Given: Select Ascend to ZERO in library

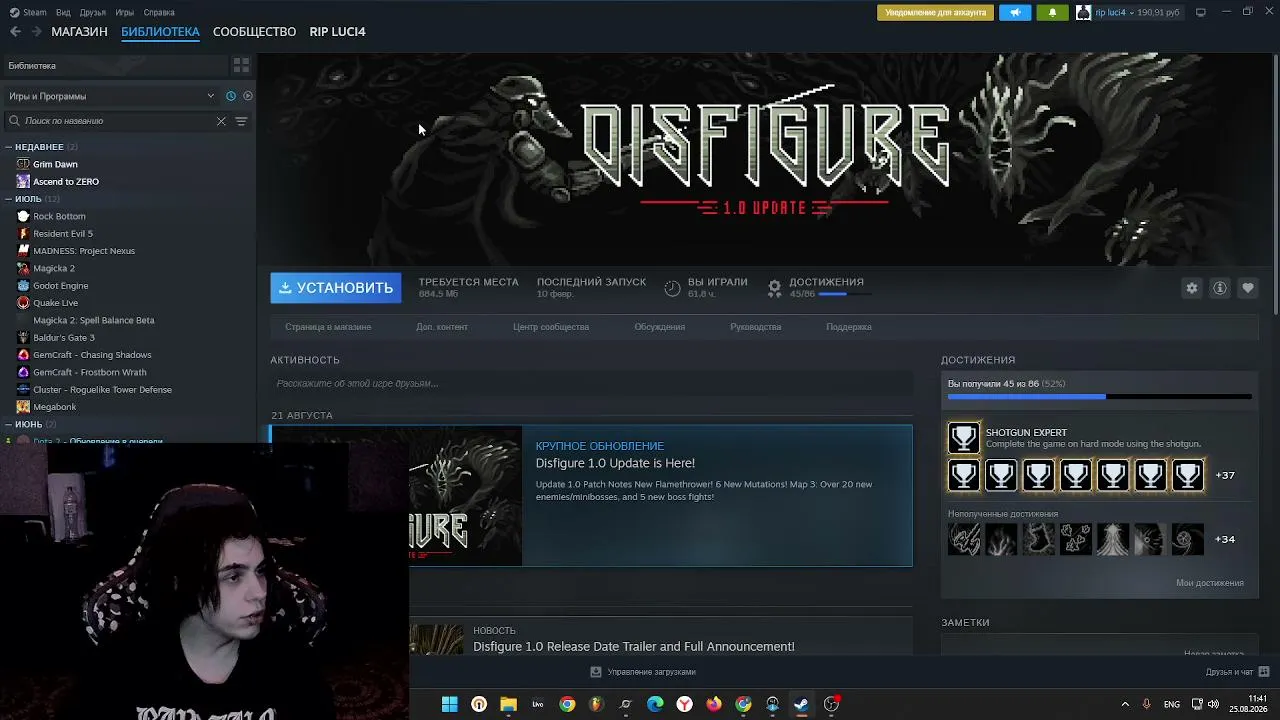Looking at the screenshot, I should [66, 182].
